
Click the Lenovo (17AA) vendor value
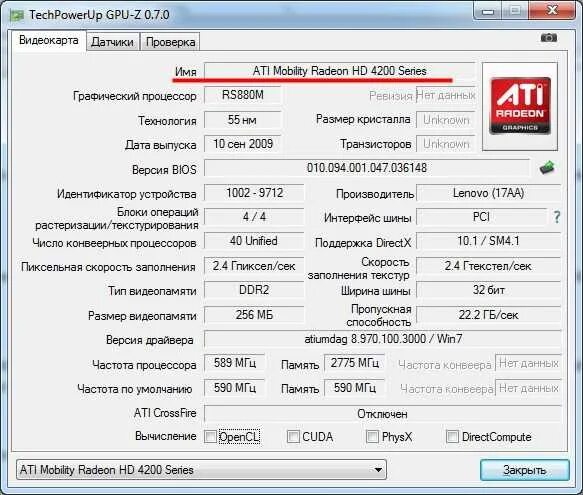pyautogui.click(x=489, y=193)
